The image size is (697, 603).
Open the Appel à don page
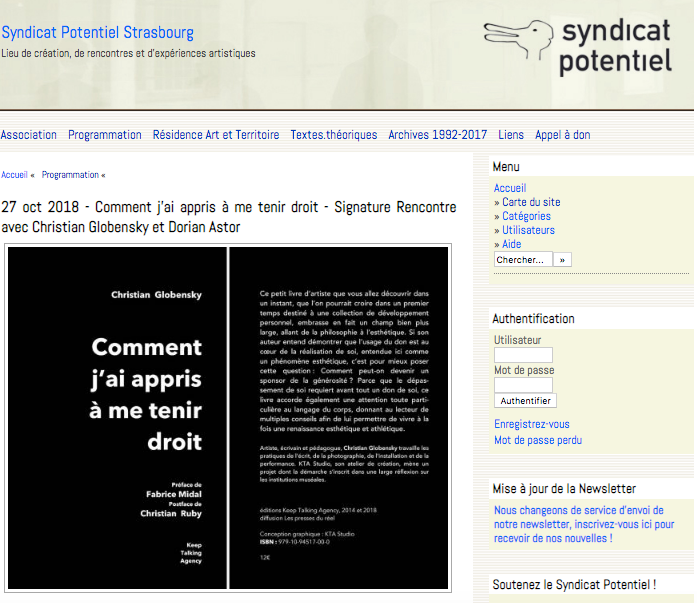tap(563, 135)
